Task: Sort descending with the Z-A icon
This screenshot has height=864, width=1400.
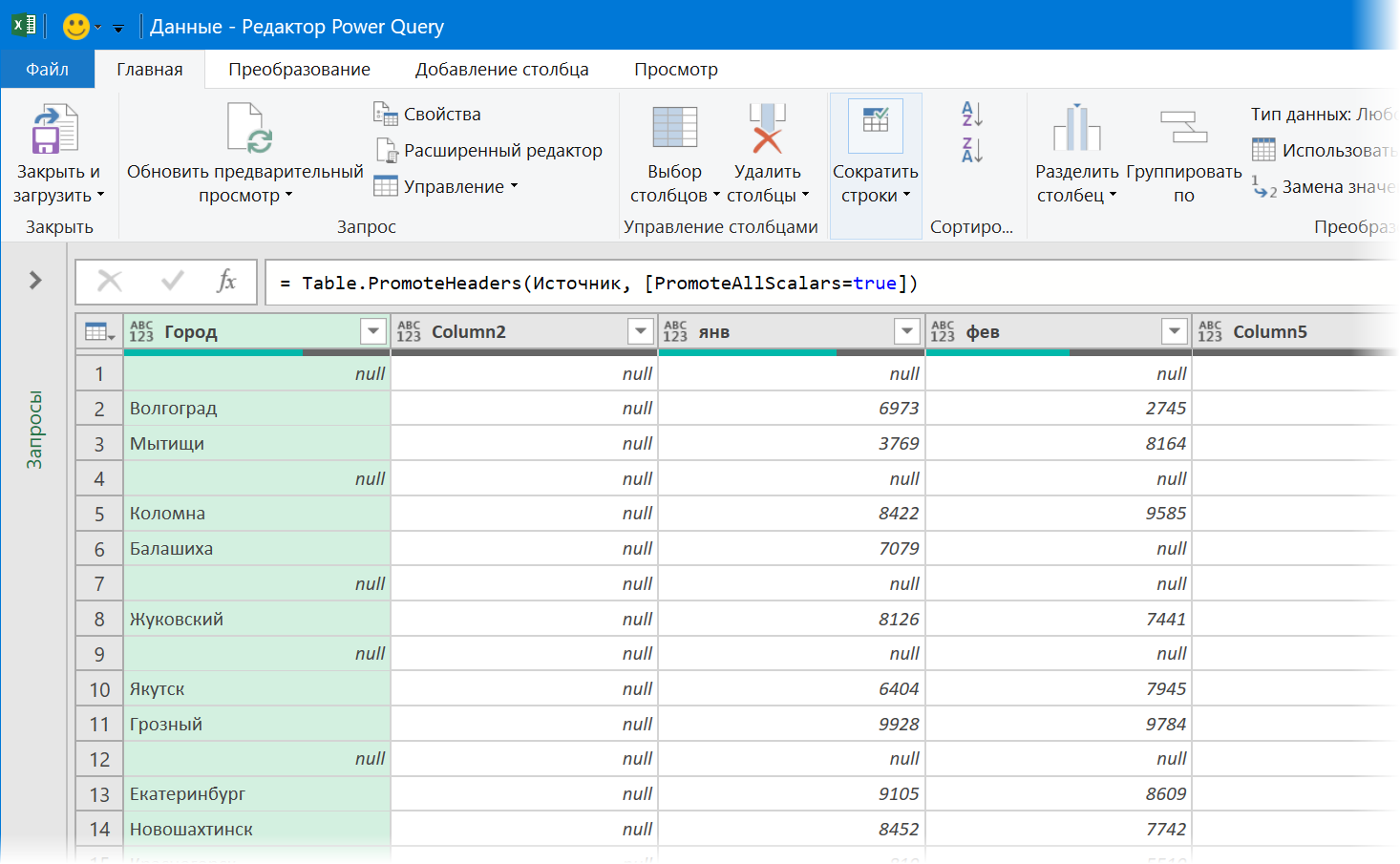Action: coord(971,150)
